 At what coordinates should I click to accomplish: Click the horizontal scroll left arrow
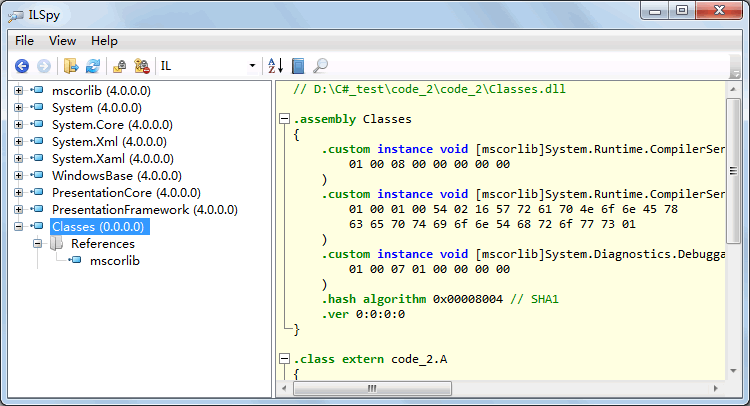tap(284, 388)
